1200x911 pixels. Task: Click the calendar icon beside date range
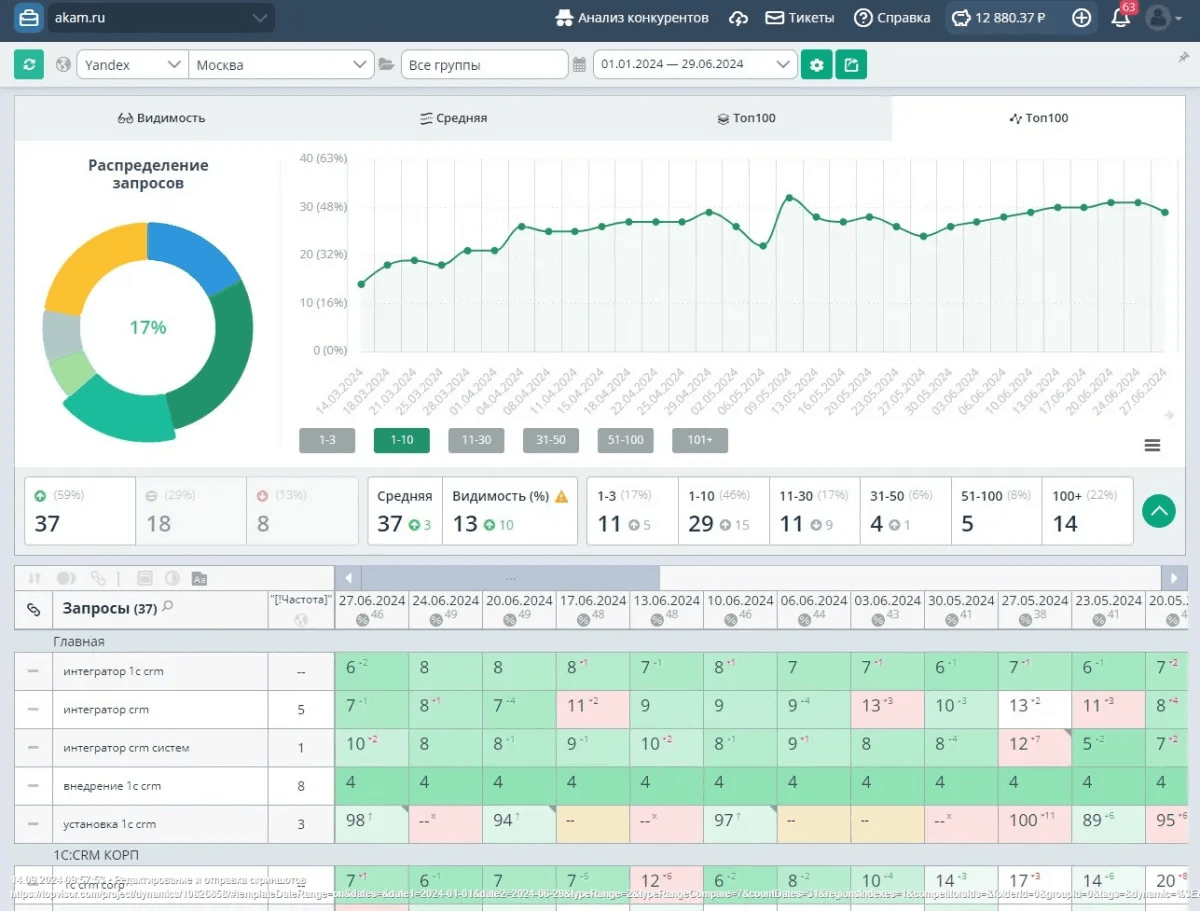tap(579, 65)
